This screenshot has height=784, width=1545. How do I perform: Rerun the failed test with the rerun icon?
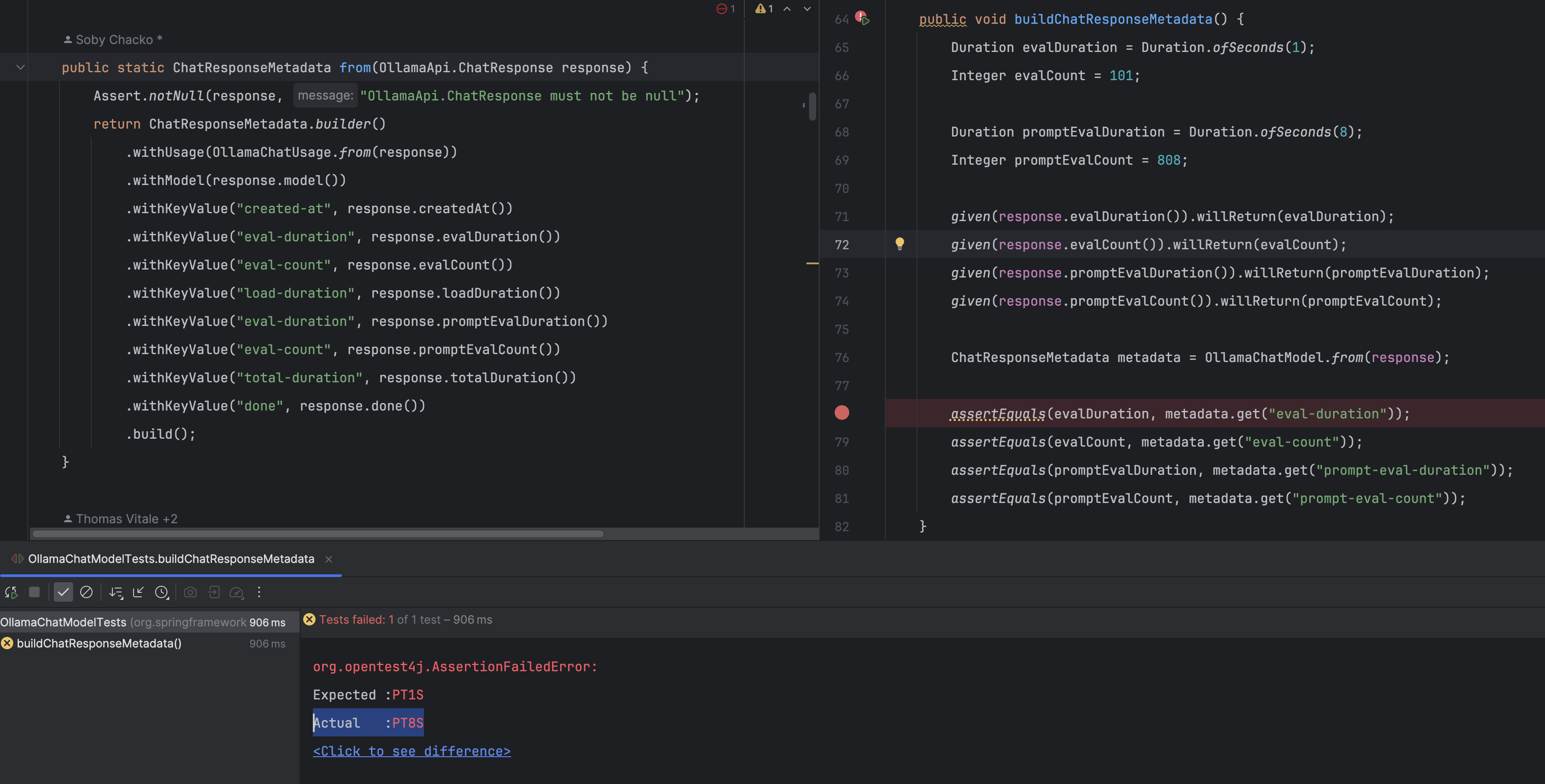(x=11, y=592)
